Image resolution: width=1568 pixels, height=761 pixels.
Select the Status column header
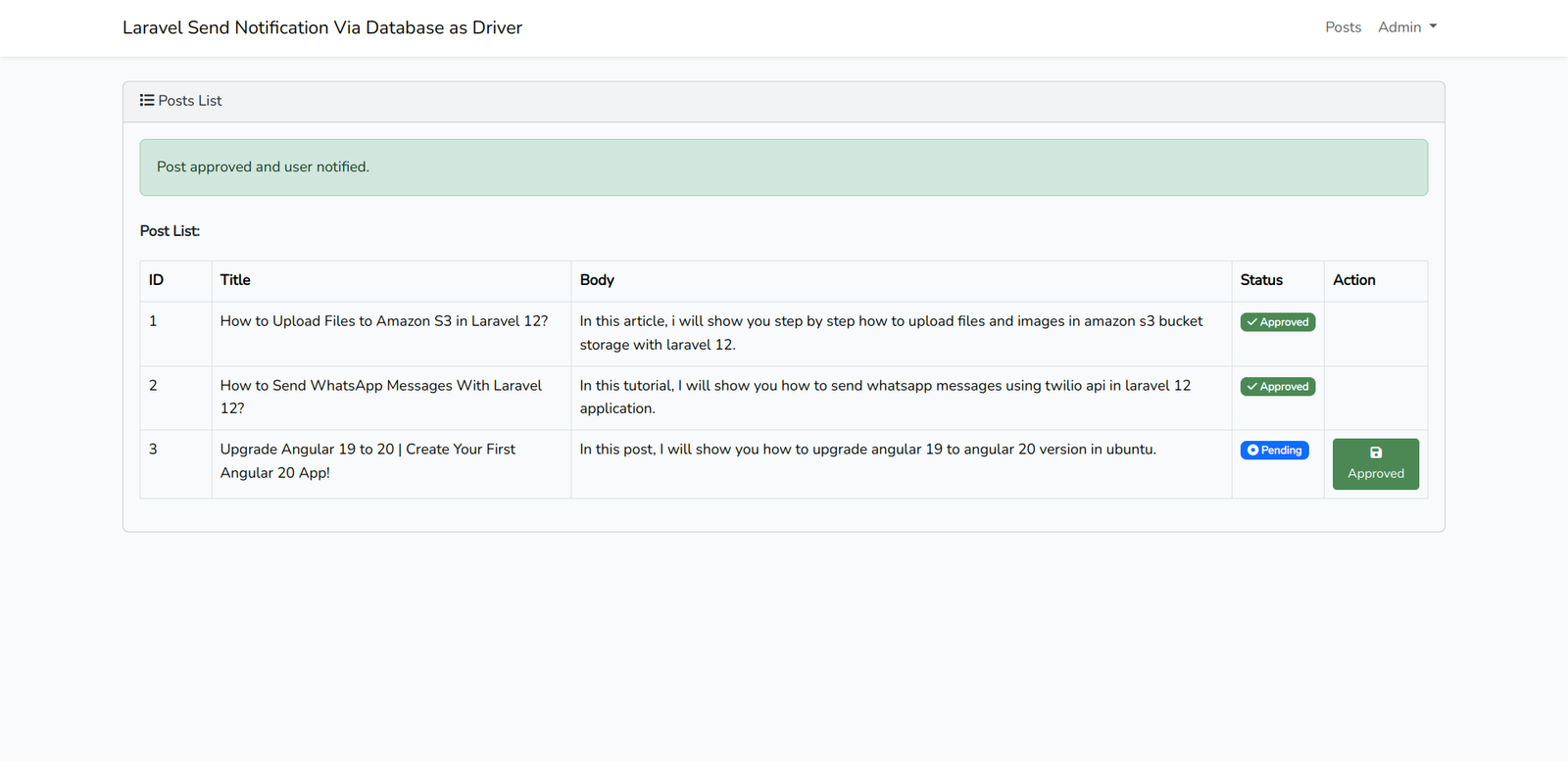1261,280
